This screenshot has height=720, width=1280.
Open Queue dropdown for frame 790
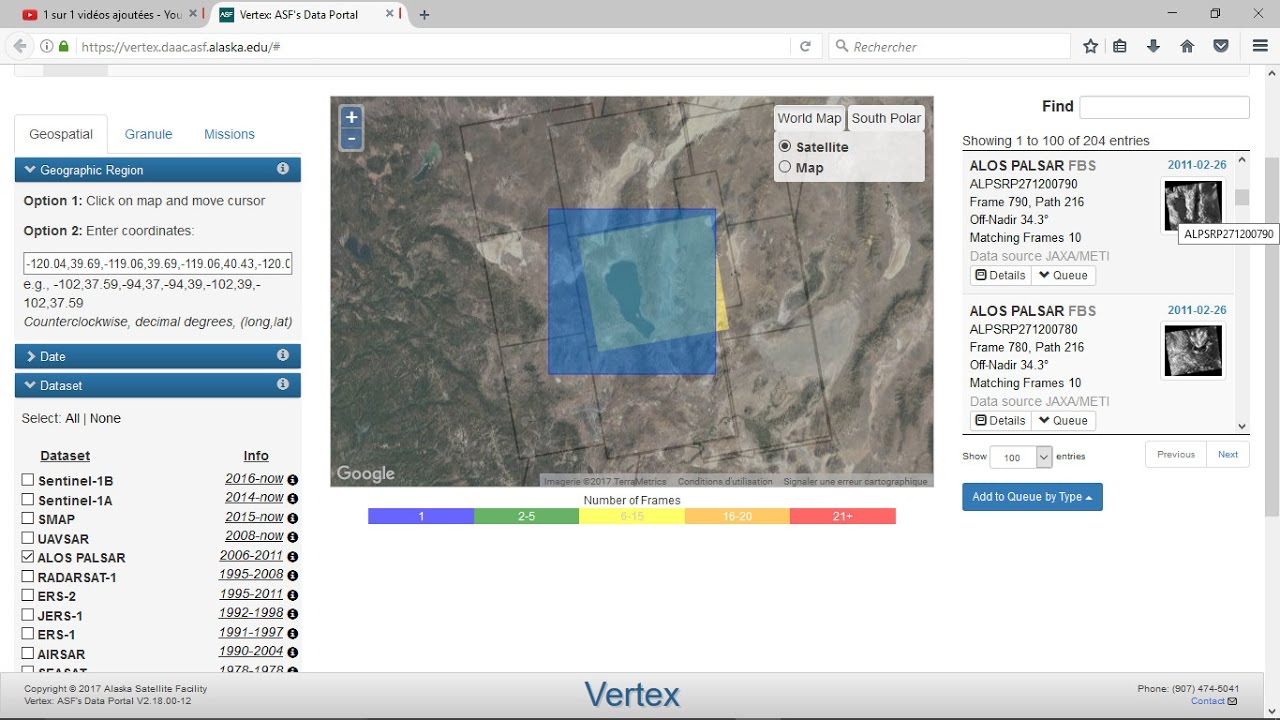1063,275
